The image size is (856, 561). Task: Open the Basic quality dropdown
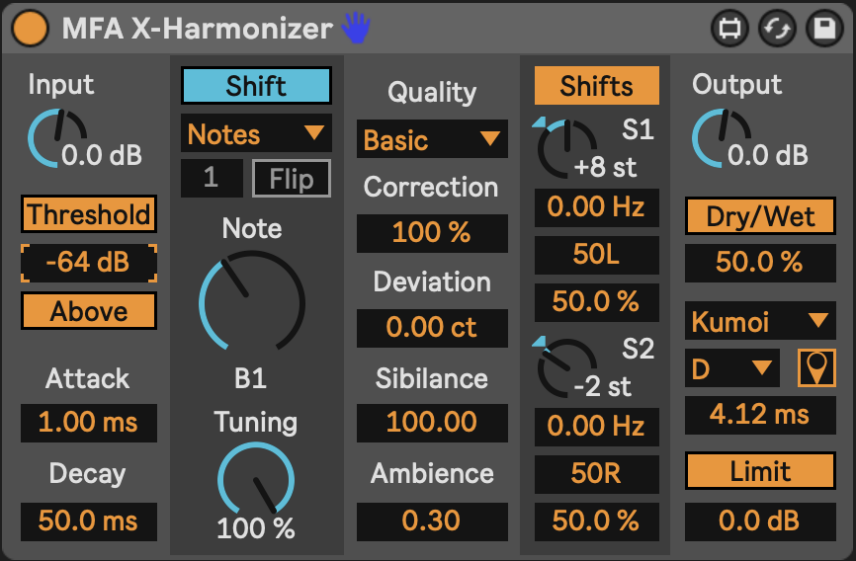coord(432,139)
